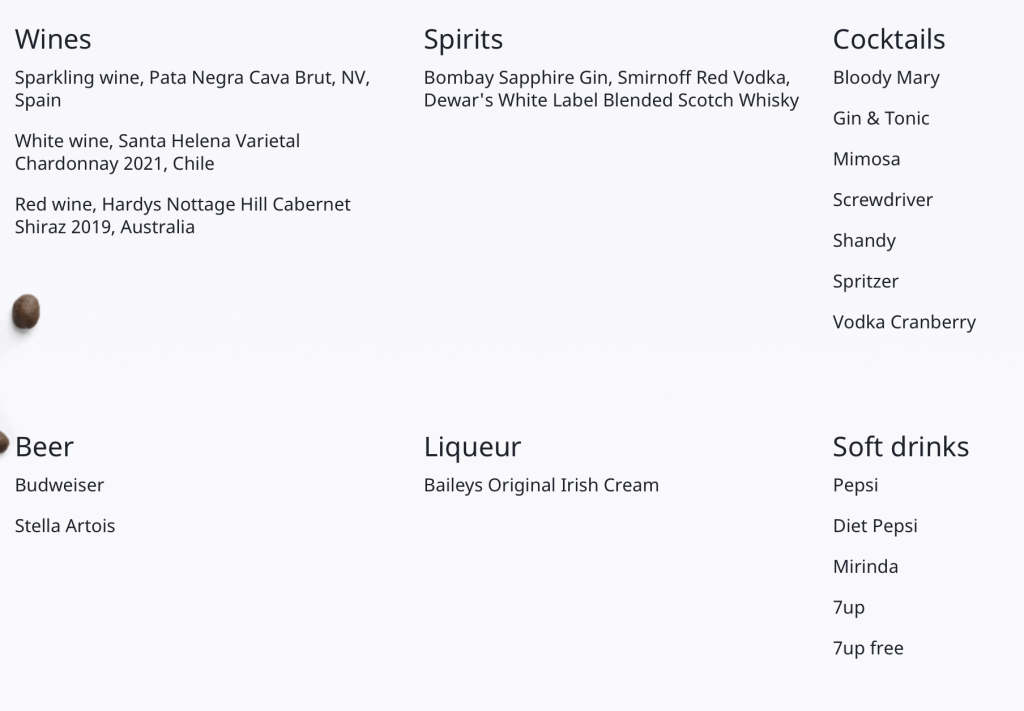The image size is (1024, 711).
Task: Select Vodka Cranberry in cocktails list
Action: click(x=904, y=322)
